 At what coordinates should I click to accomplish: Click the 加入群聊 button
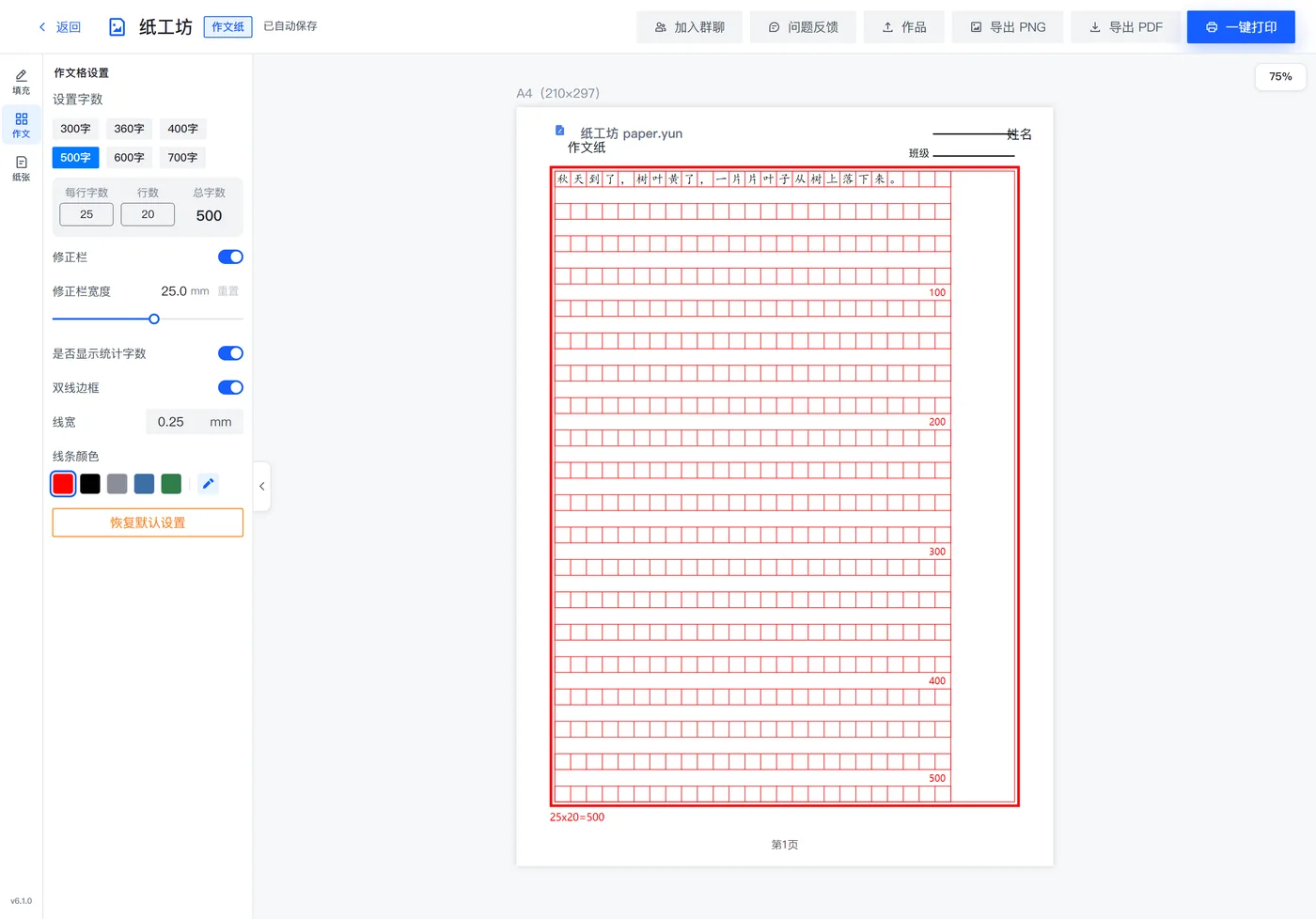point(689,27)
